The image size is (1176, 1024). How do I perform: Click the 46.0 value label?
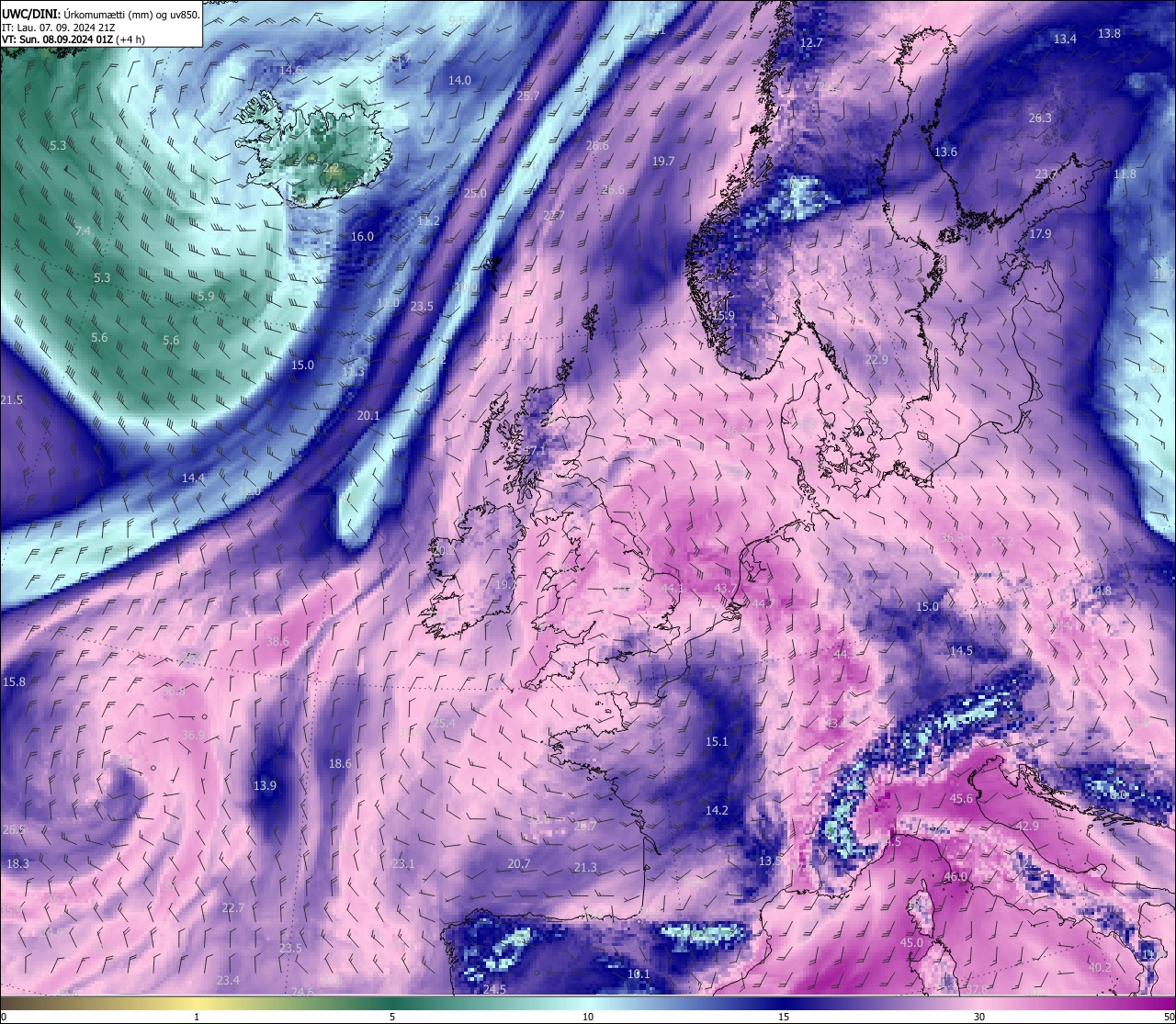click(955, 877)
